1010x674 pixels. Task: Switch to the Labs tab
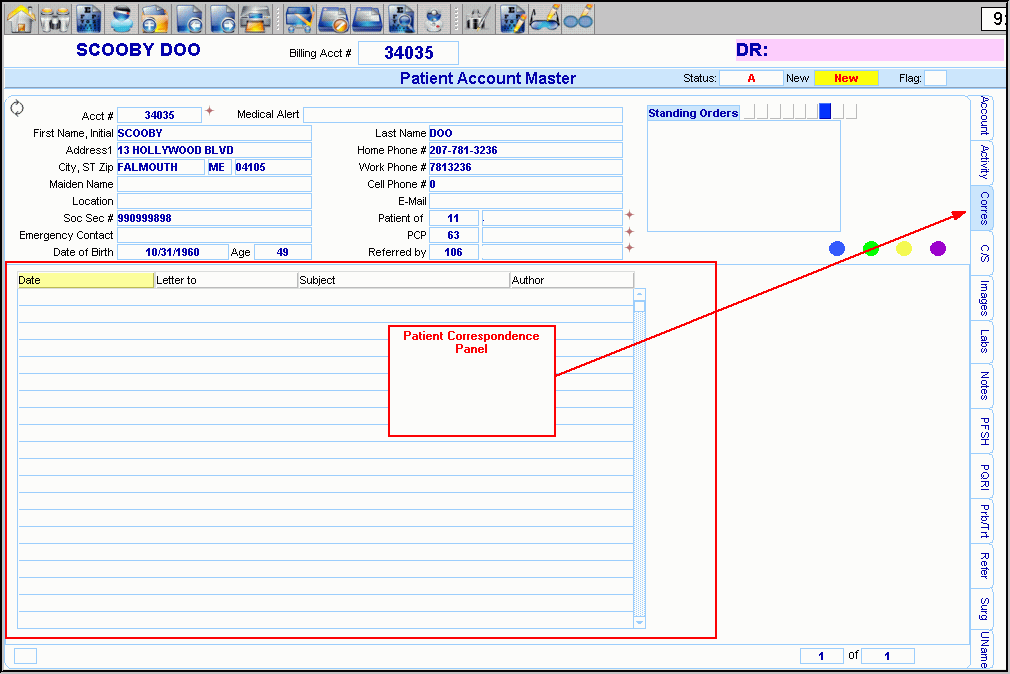(984, 341)
